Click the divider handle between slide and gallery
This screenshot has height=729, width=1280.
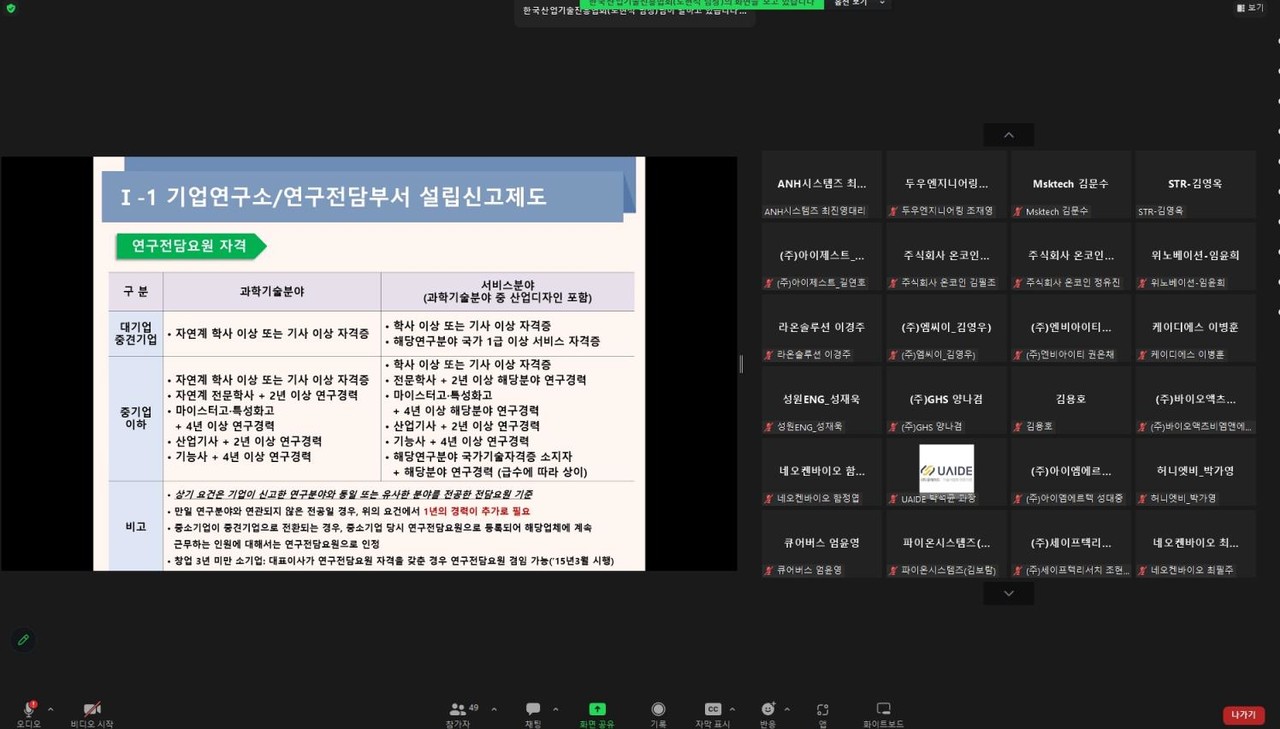click(741, 364)
